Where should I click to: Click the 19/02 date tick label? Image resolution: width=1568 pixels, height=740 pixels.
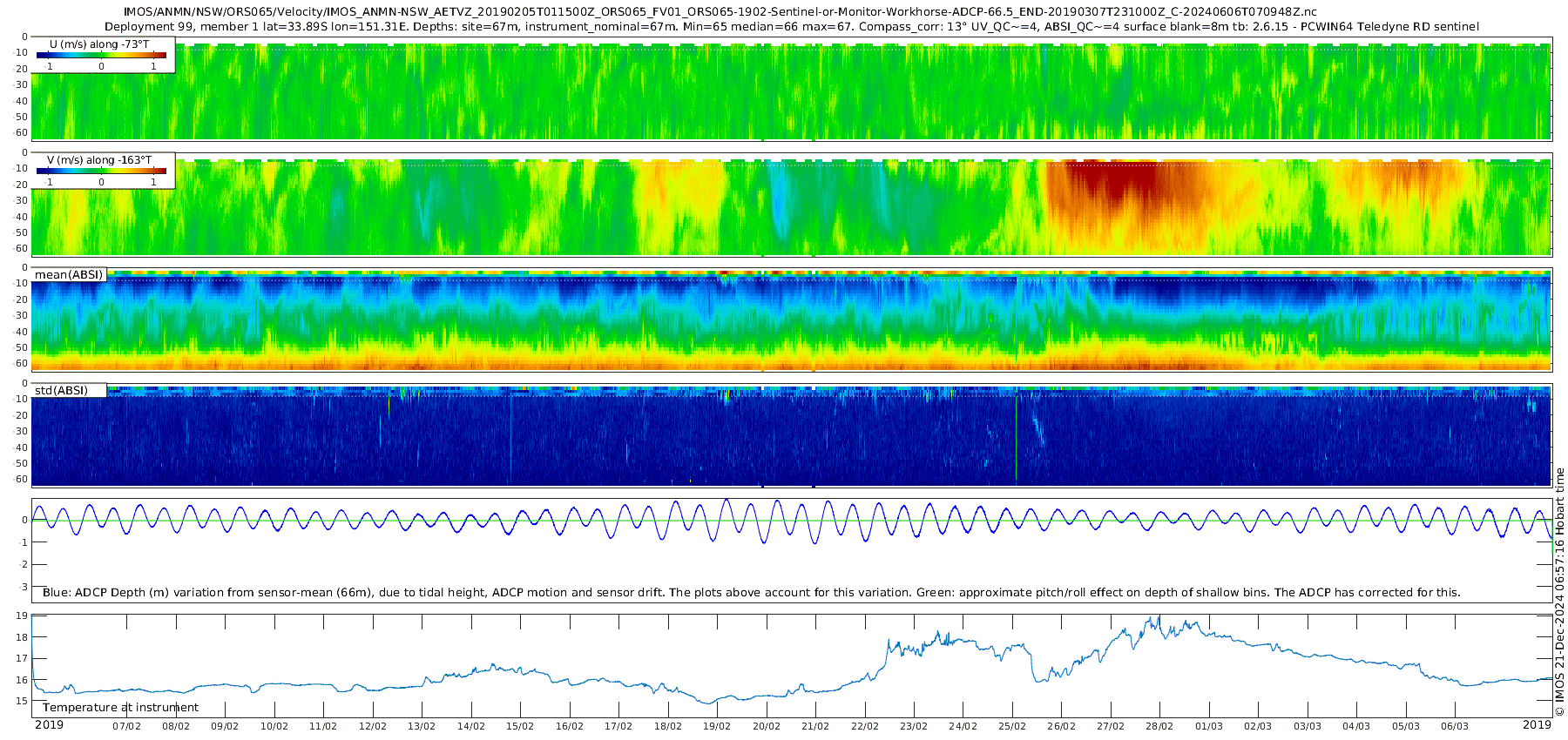click(717, 726)
